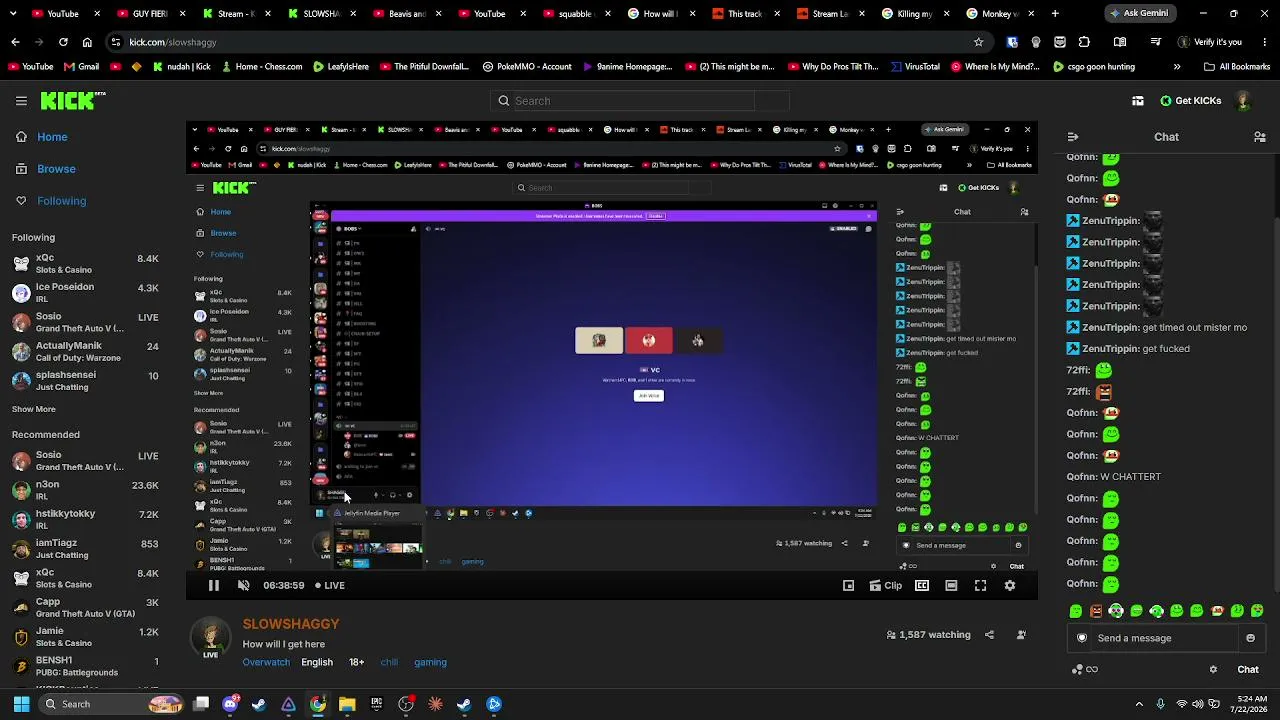Viewport: 1280px width, 720px height.
Task: Click the Kick logo
Action: pyautogui.click(x=73, y=101)
